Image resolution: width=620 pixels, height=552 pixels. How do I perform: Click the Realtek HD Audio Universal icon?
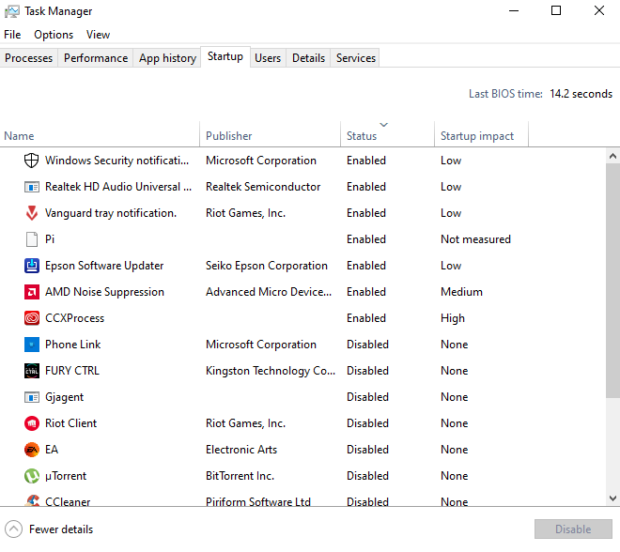click(x=31, y=187)
